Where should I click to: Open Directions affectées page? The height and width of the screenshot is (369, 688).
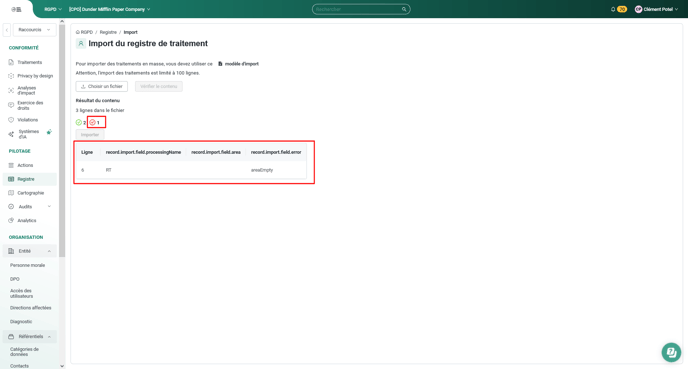coord(31,308)
